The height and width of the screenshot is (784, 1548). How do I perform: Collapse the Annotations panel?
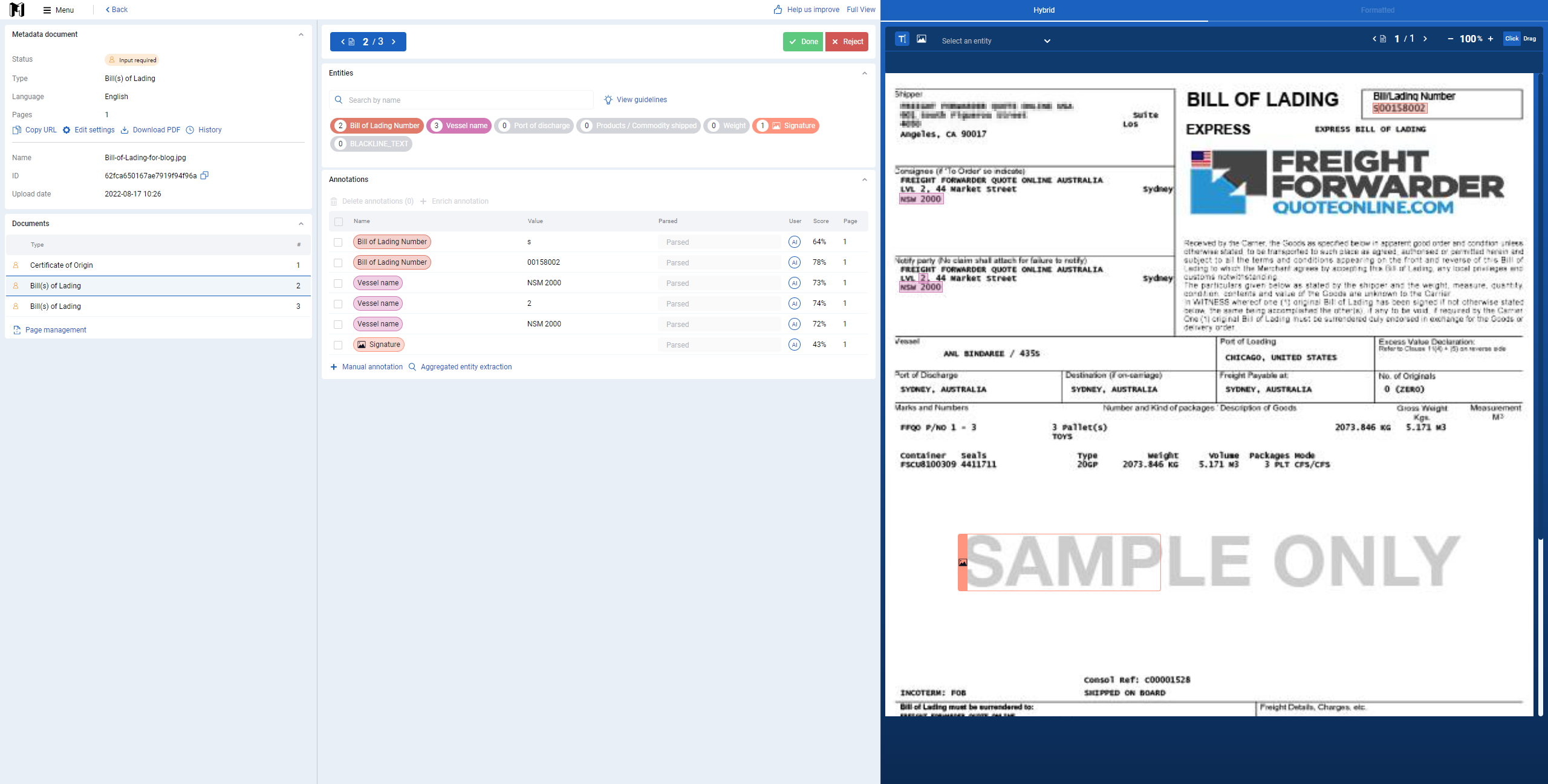[865, 180]
